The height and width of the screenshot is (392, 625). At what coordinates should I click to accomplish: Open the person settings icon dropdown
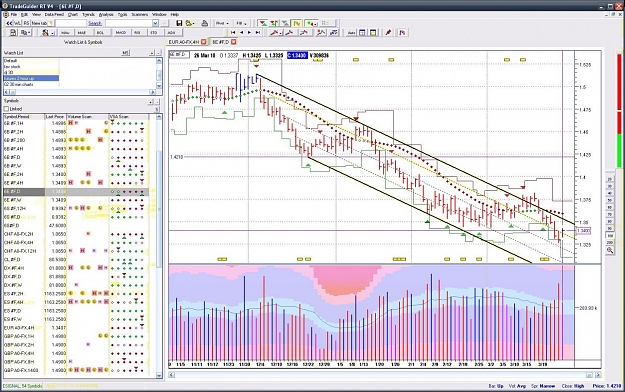click(48, 33)
